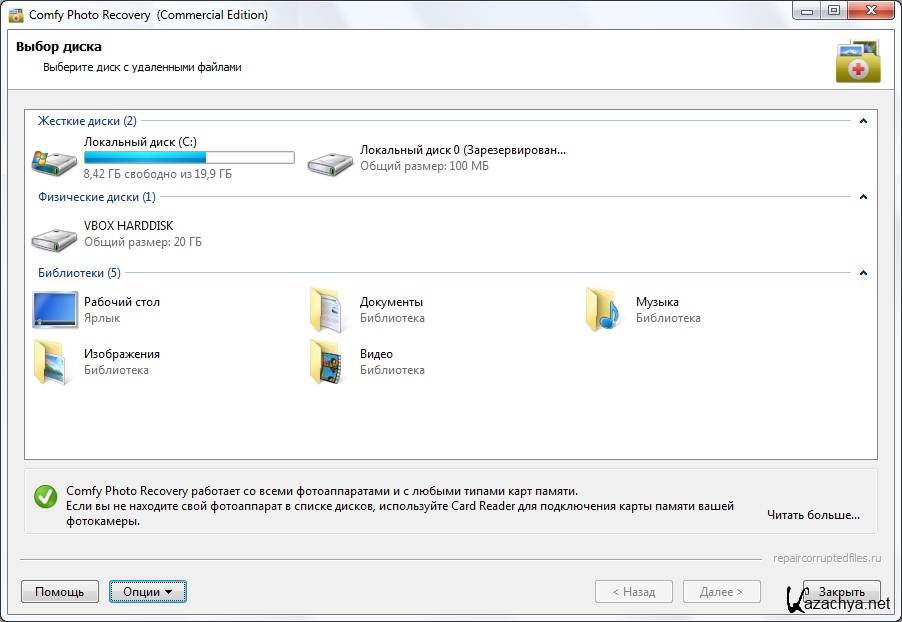
Task: Pick the Изображения library folder icon
Action: pos(52,362)
